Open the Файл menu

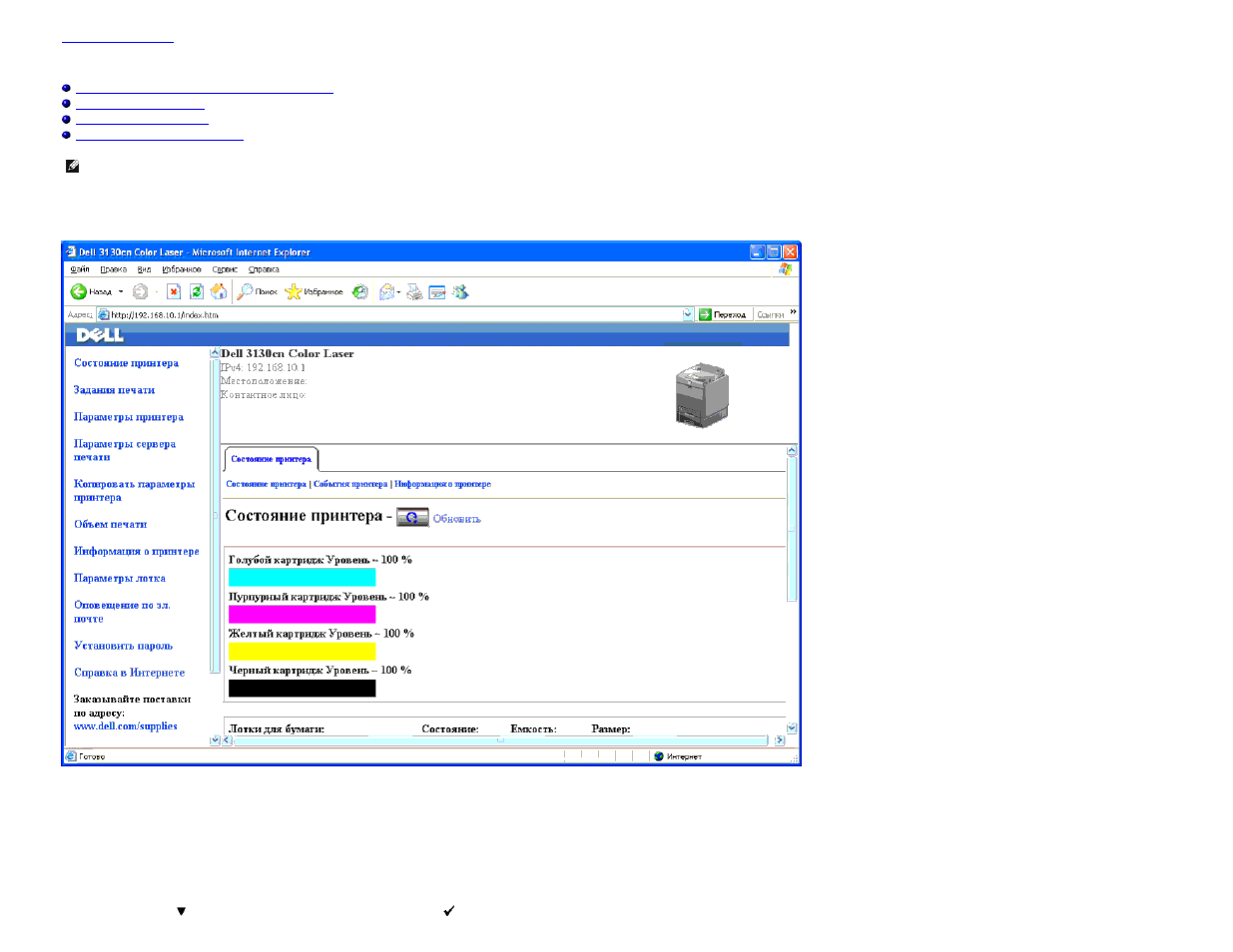80,269
